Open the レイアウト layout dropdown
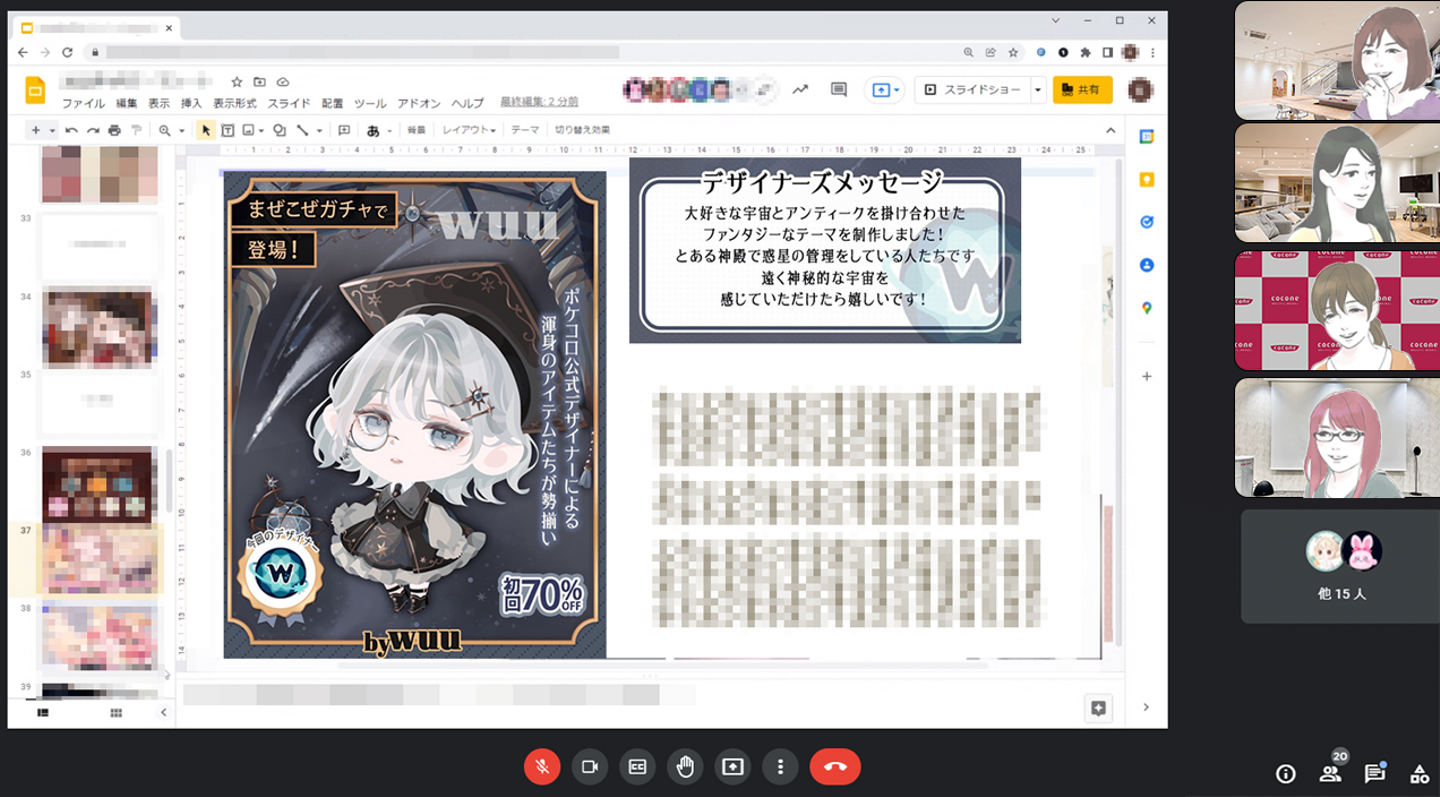This screenshot has height=797, width=1440. (x=469, y=130)
